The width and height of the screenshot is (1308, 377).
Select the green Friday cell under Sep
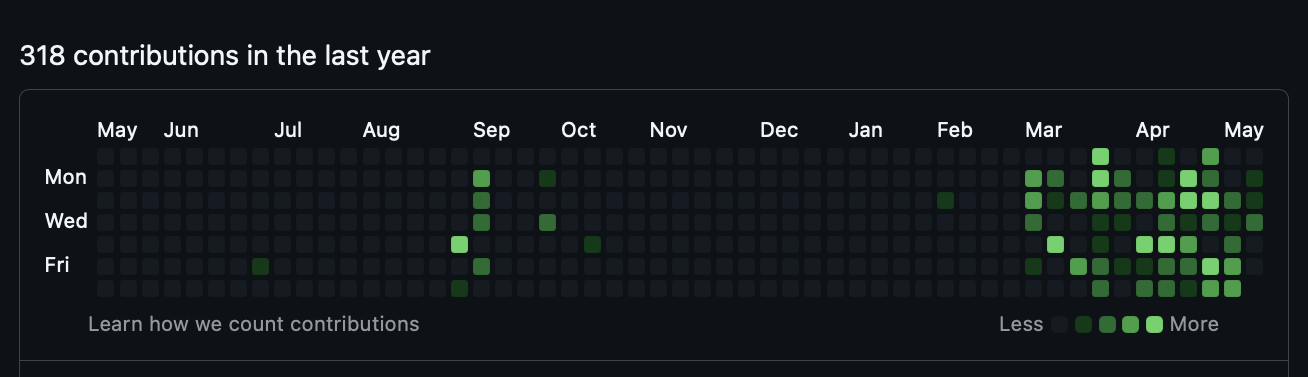coord(481,266)
